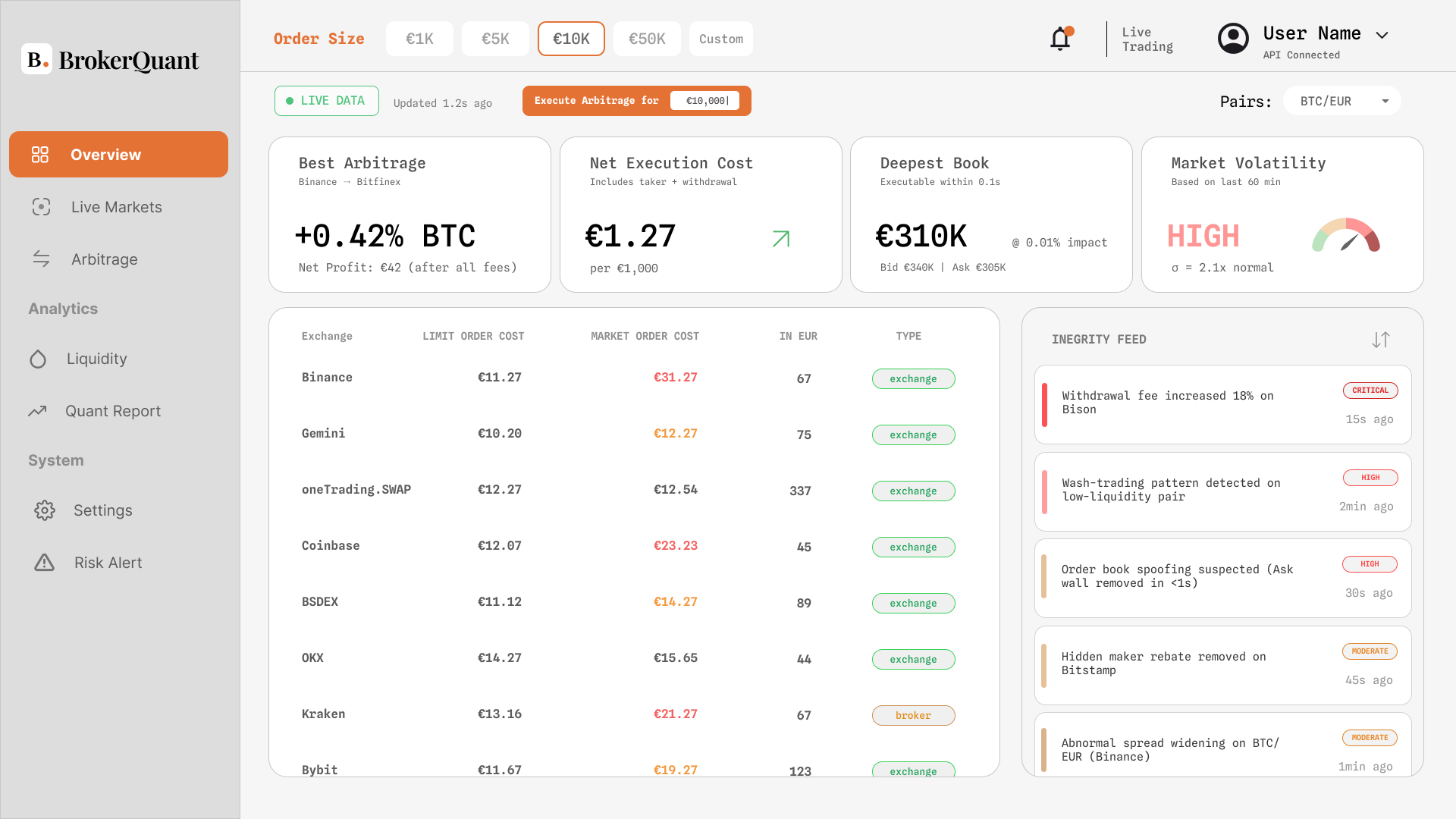Screen dimensions: 1456x819
Task: Select the Custom order size
Action: (721, 39)
